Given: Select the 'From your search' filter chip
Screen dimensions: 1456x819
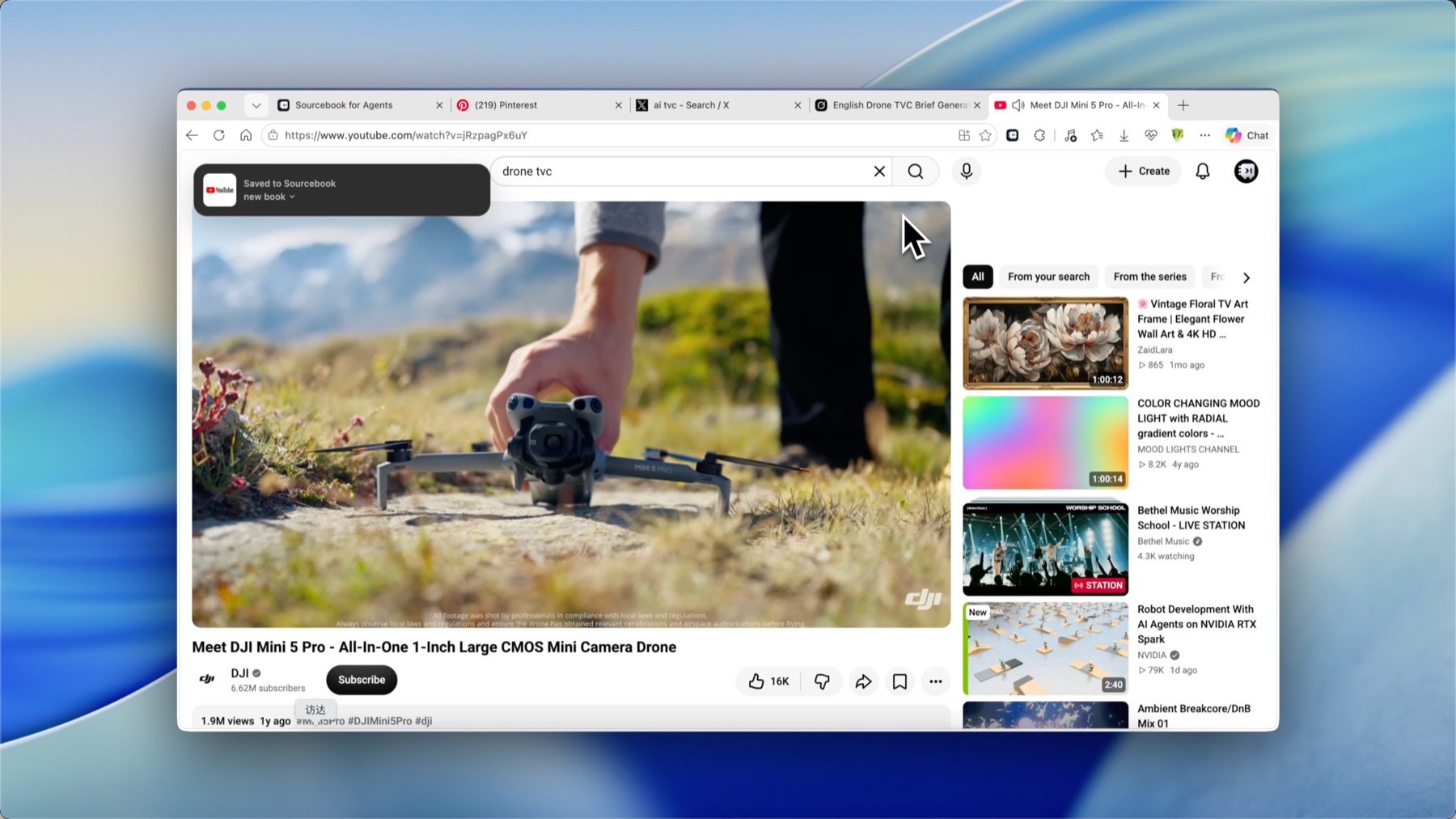Looking at the screenshot, I should [x=1048, y=277].
